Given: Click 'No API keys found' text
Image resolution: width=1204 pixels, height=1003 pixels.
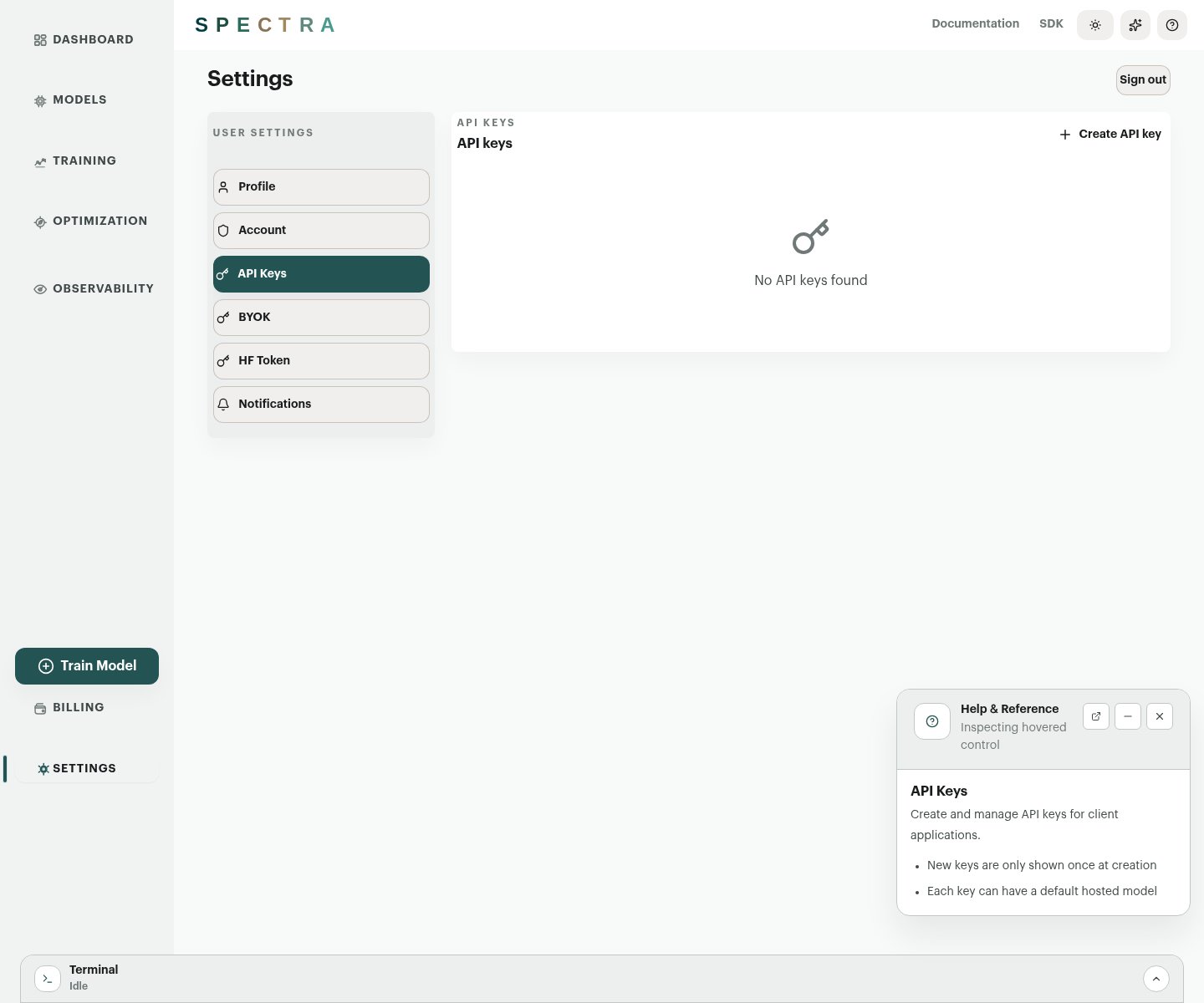Looking at the screenshot, I should click(x=811, y=281).
